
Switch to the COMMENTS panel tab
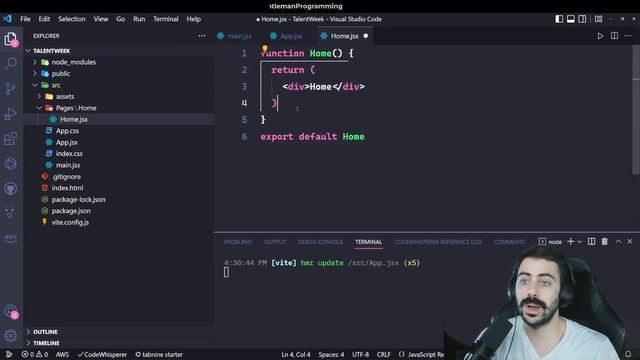tap(509, 242)
